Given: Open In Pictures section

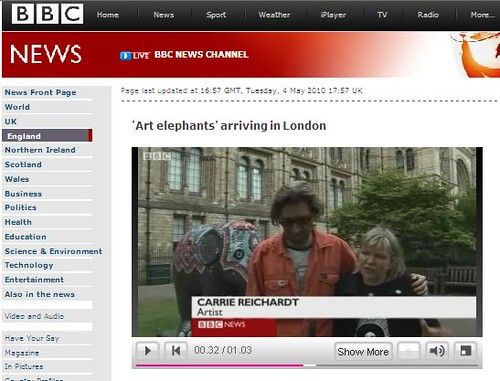Looking at the screenshot, I should (x=24, y=367).
